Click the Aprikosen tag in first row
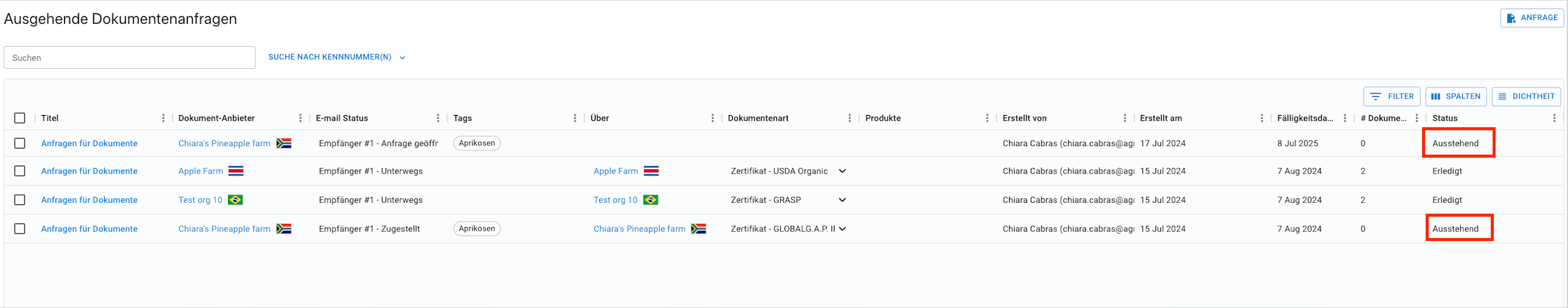The width and height of the screenshot is (1568, 308). (477, 143)
